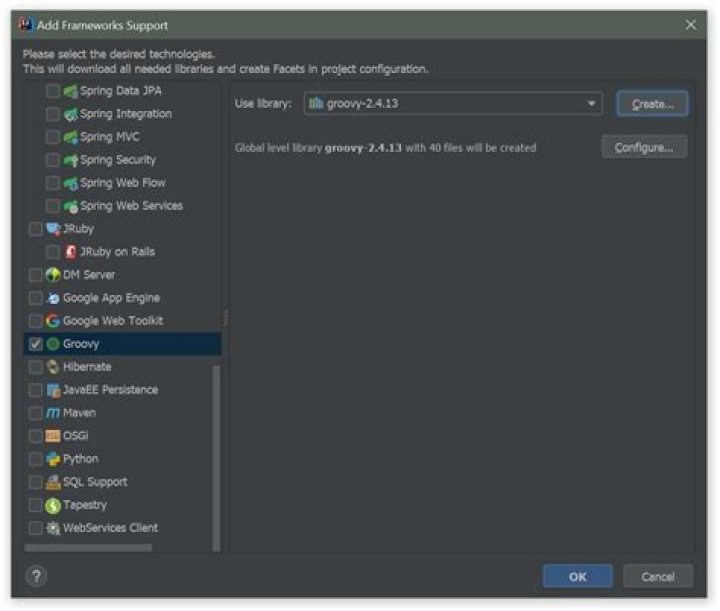Check the Python framework checkbox
Image resolution: width=720 pixels, height=611 pixels.
tap(35, 459)
